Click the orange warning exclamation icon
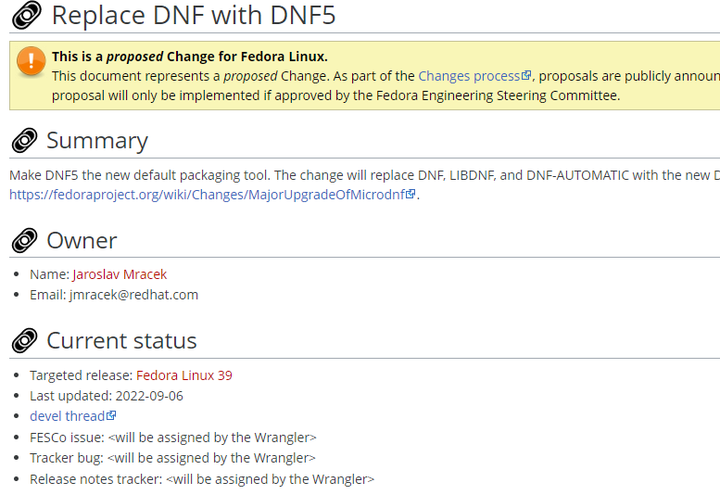The height and width of the screenshot is (495, 720). (x=31, y=62)
